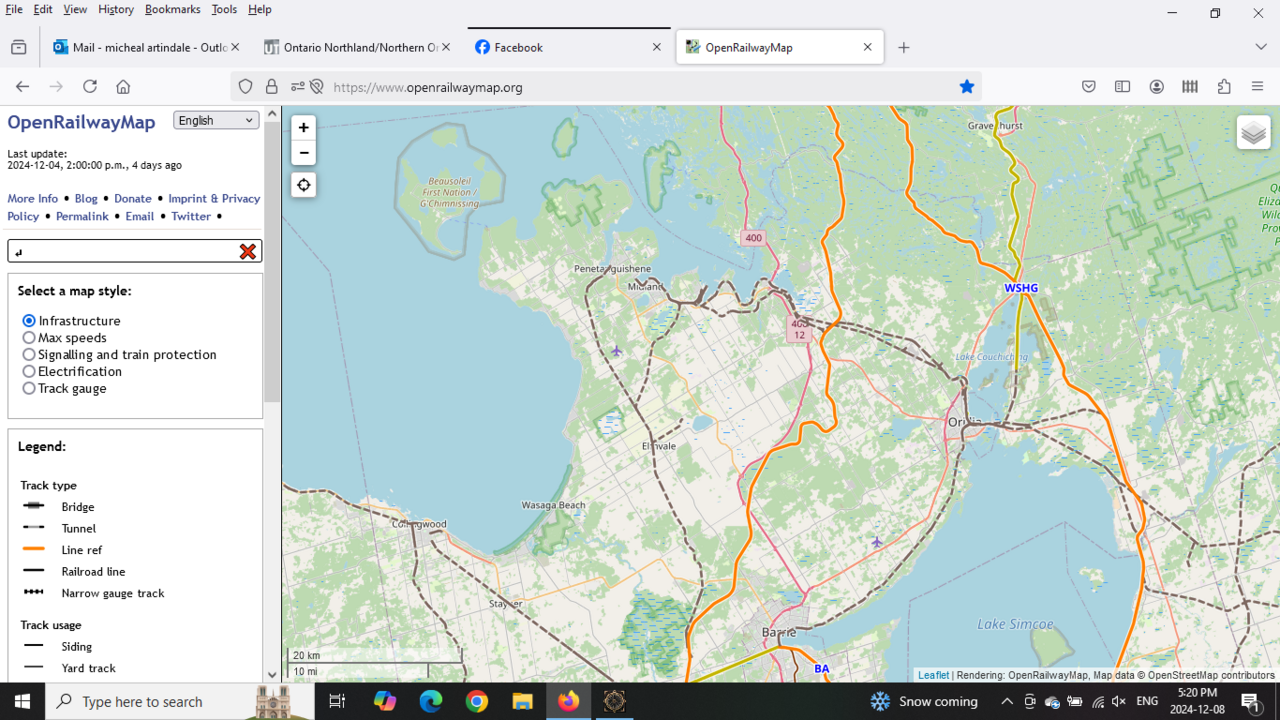Zoom in on the railway map

(x=303, y=127)
